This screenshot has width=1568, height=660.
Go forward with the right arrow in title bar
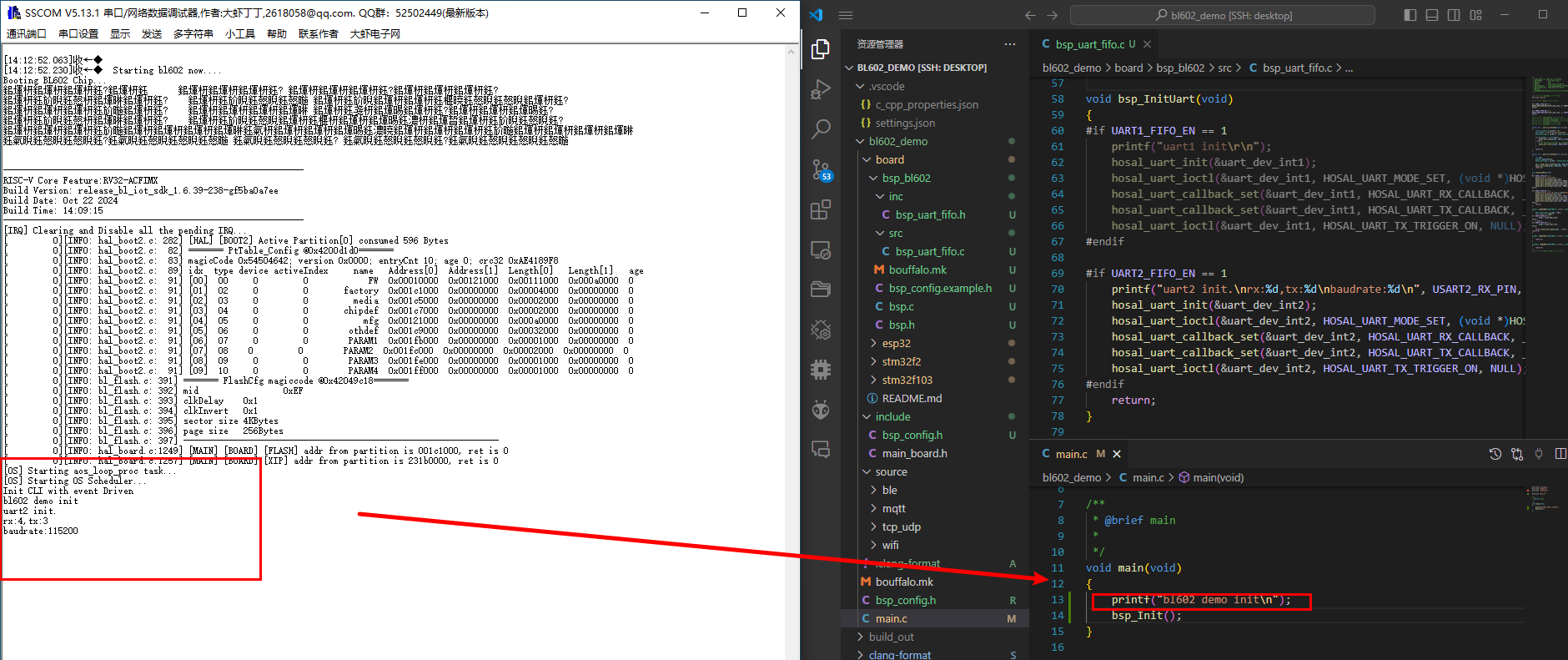click(1052, 15)
